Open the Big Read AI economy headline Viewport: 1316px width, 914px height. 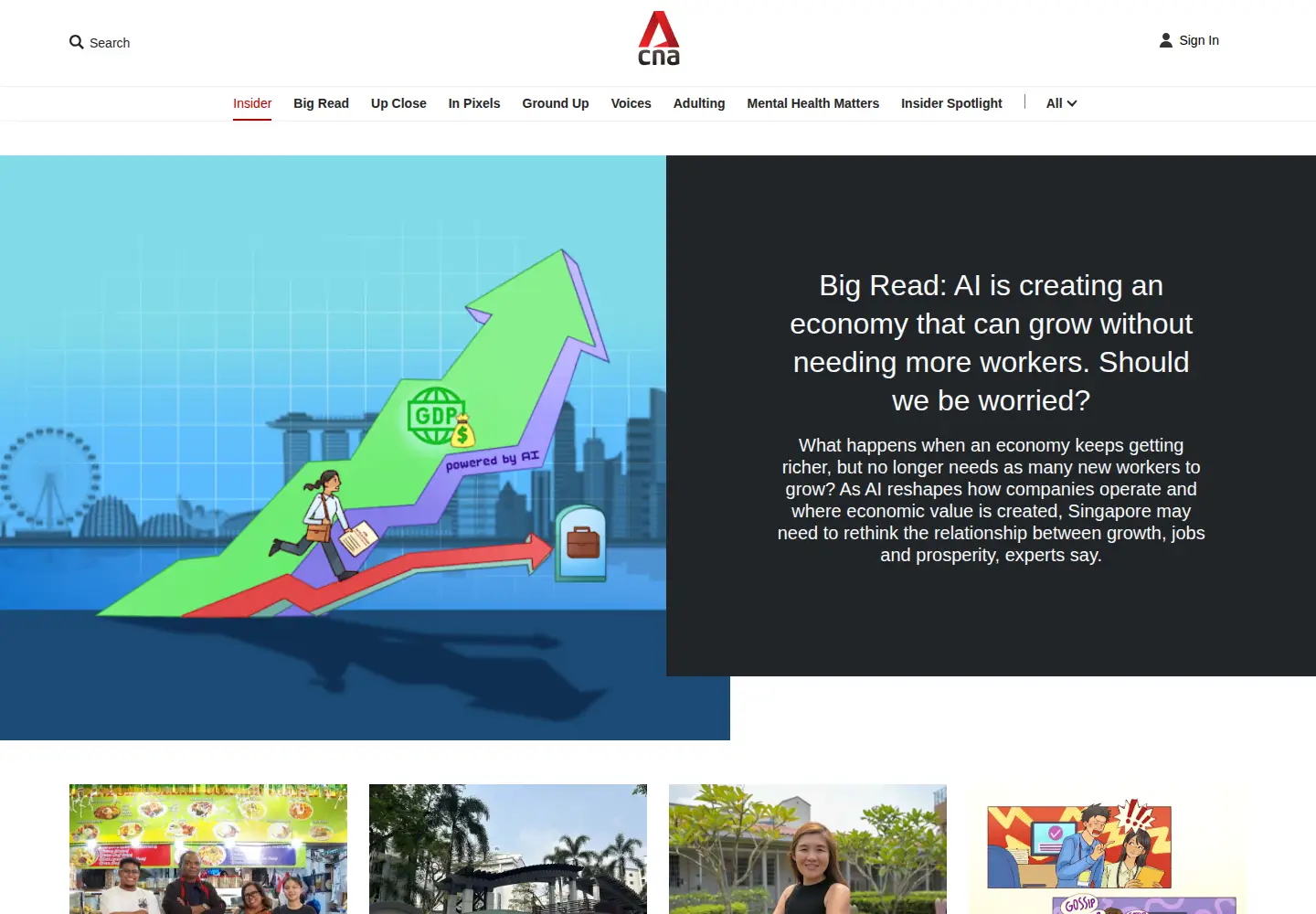[x=991, y=343]
